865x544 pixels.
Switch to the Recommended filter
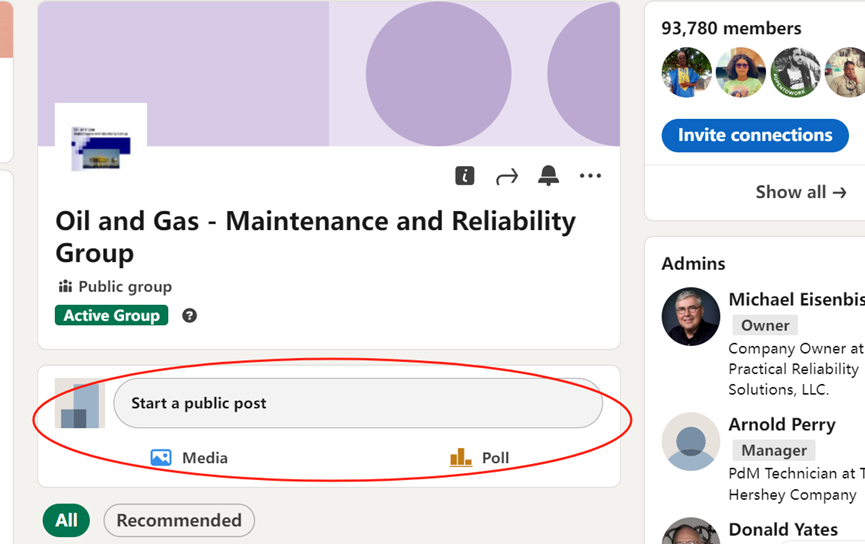point(179,520)
